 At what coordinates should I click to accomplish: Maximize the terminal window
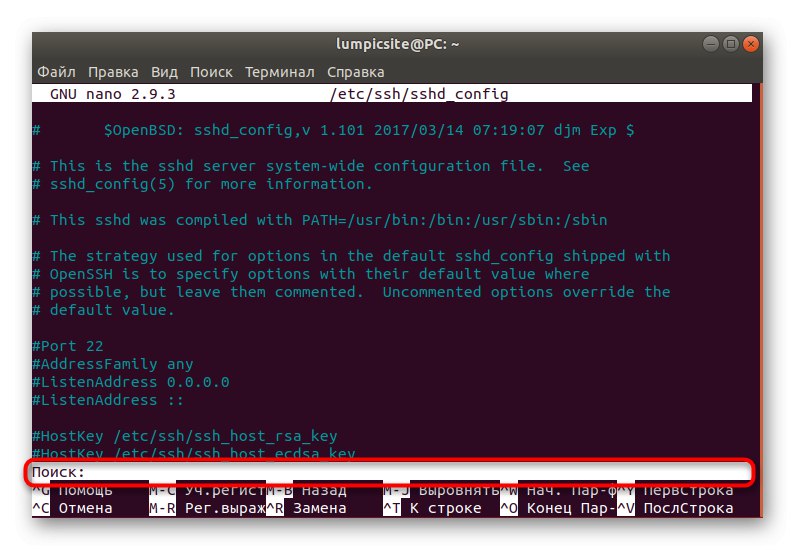point(731,44)
